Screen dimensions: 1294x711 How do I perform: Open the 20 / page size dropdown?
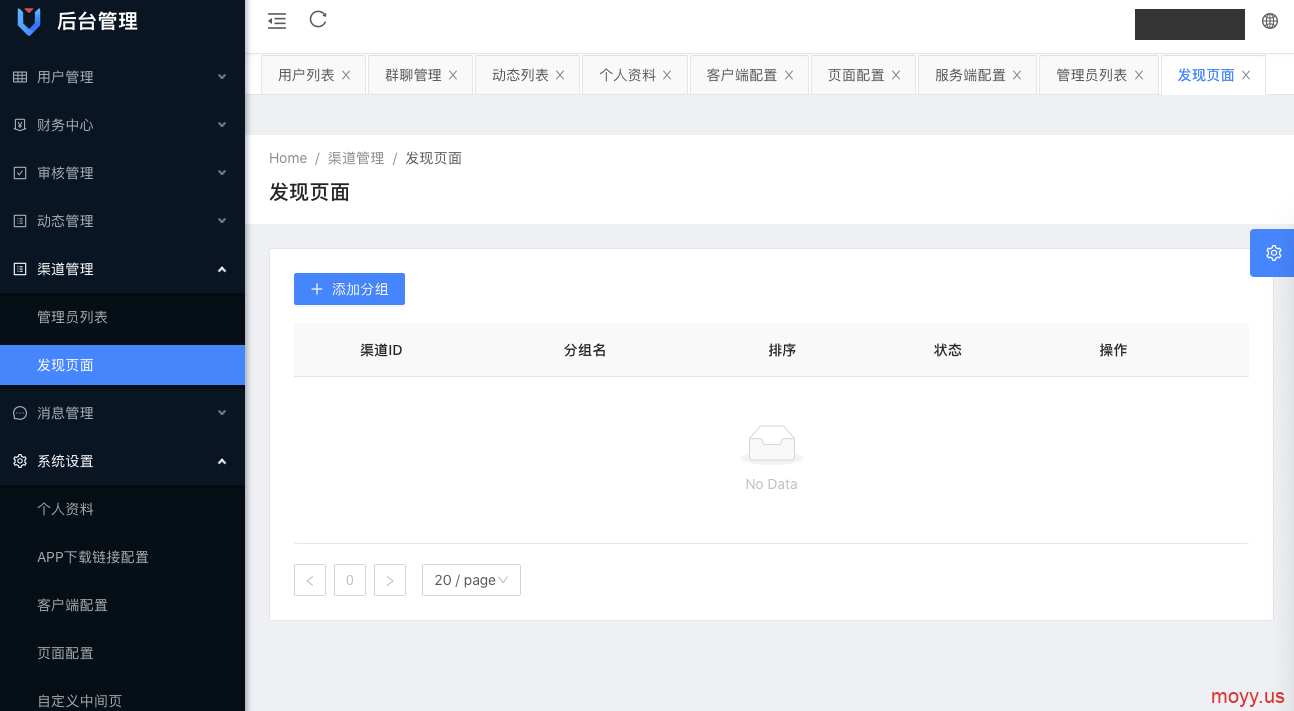tap(471, 580)
